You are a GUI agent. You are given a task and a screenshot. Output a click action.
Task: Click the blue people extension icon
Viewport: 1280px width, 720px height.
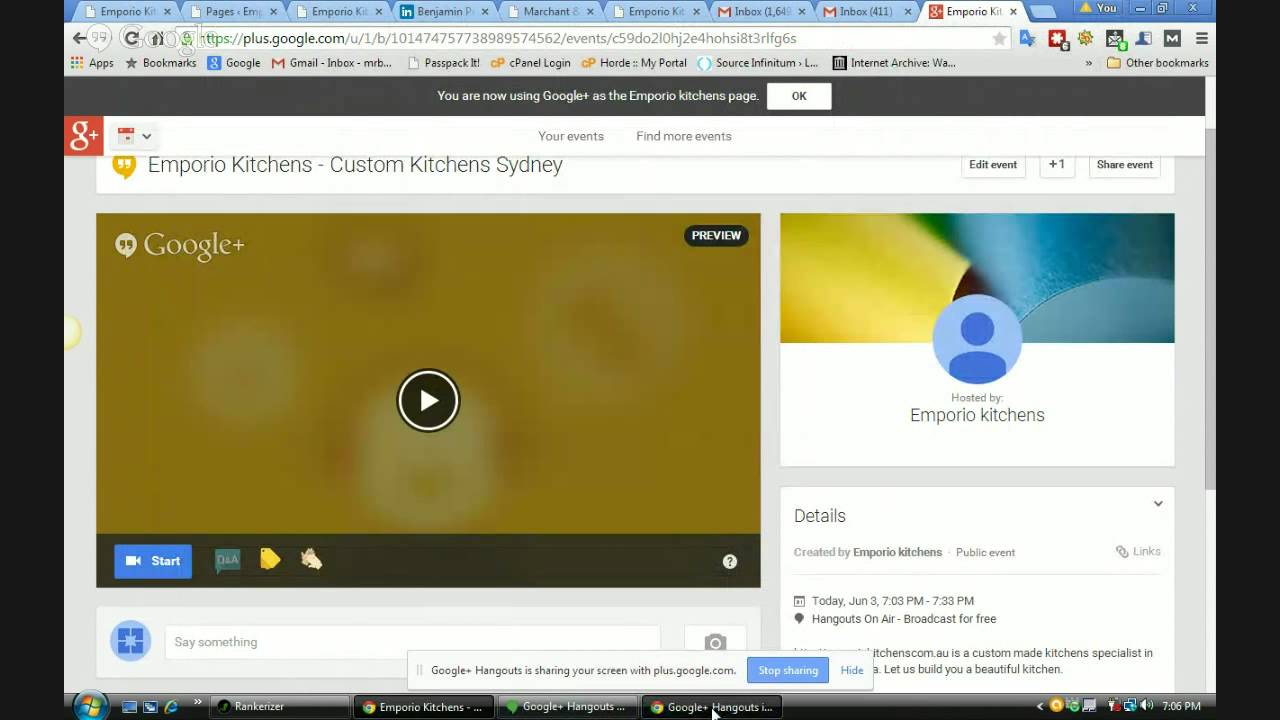click(1145, 38)
